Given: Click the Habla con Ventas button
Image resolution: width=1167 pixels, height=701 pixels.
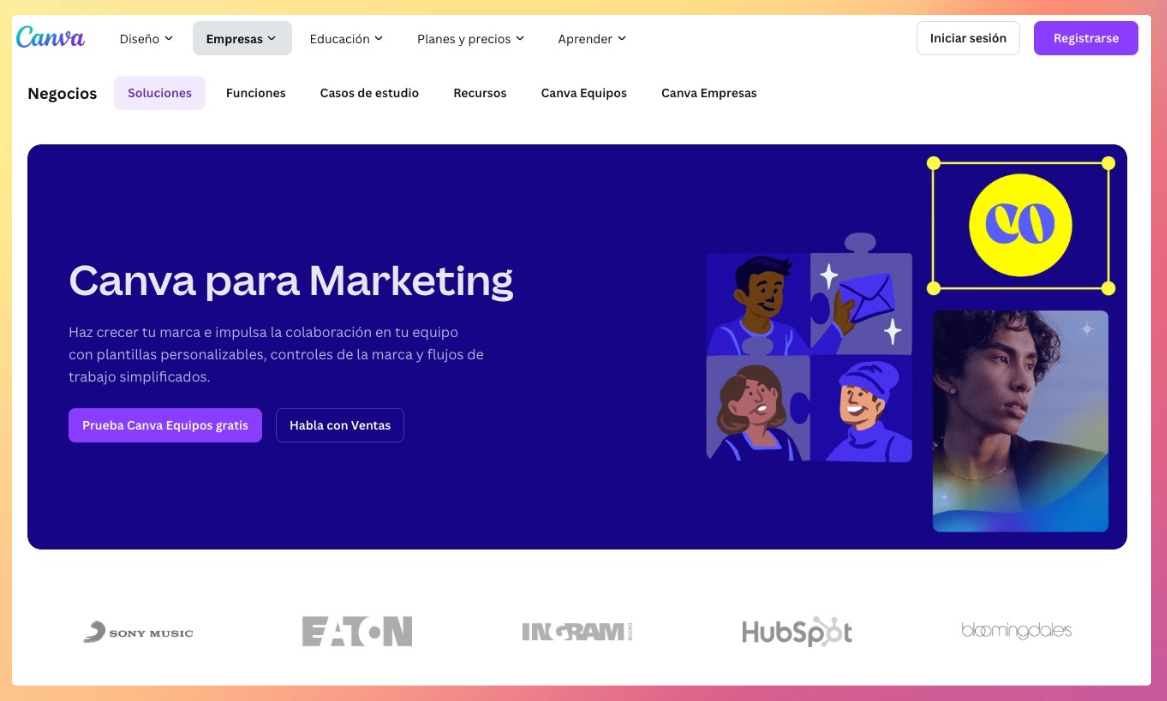Looking at the screenshot, I should [340, 424].
